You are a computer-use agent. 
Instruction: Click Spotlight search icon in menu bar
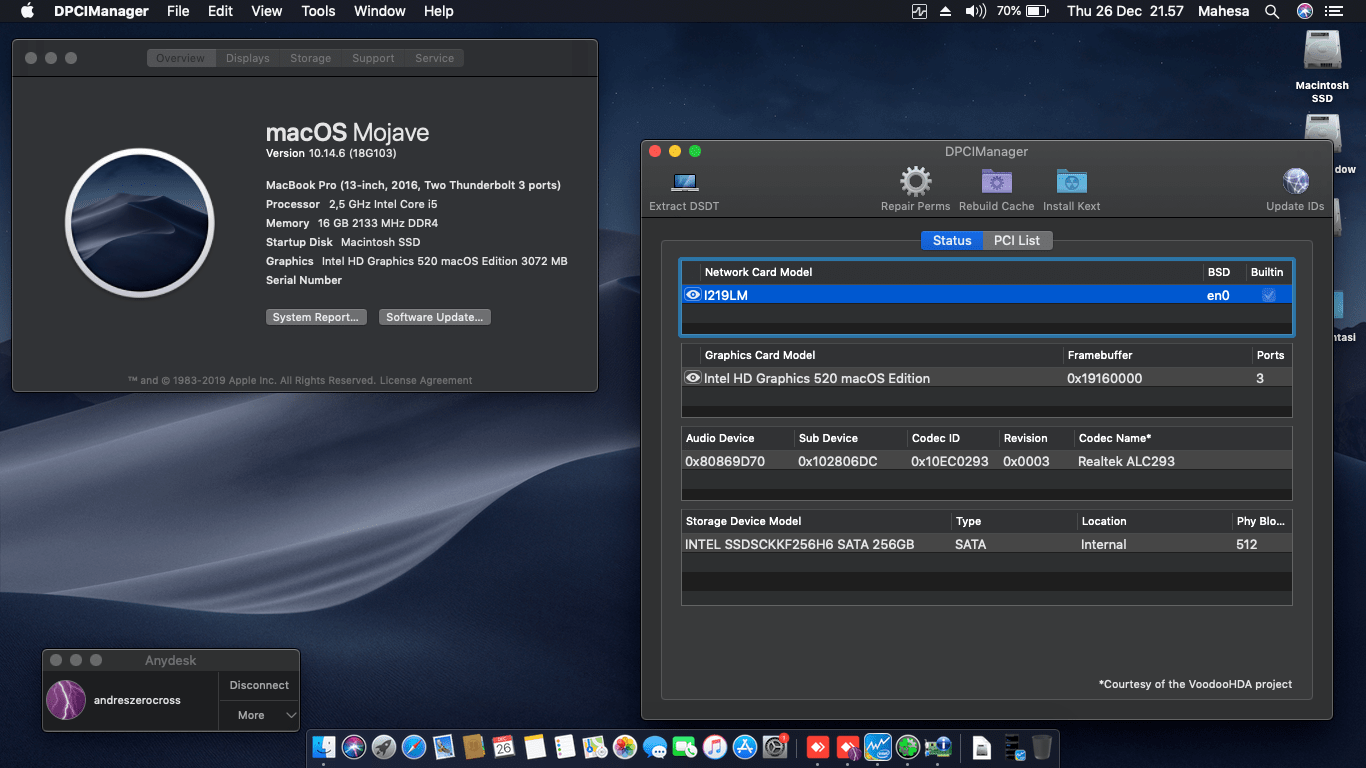click(x=1272, y=11)
